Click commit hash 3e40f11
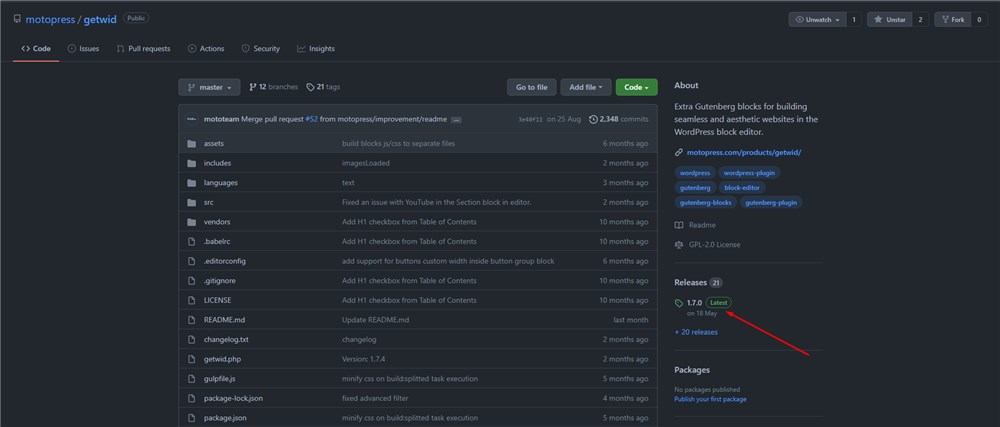The image size is (1000, 427). pos(531,119)
